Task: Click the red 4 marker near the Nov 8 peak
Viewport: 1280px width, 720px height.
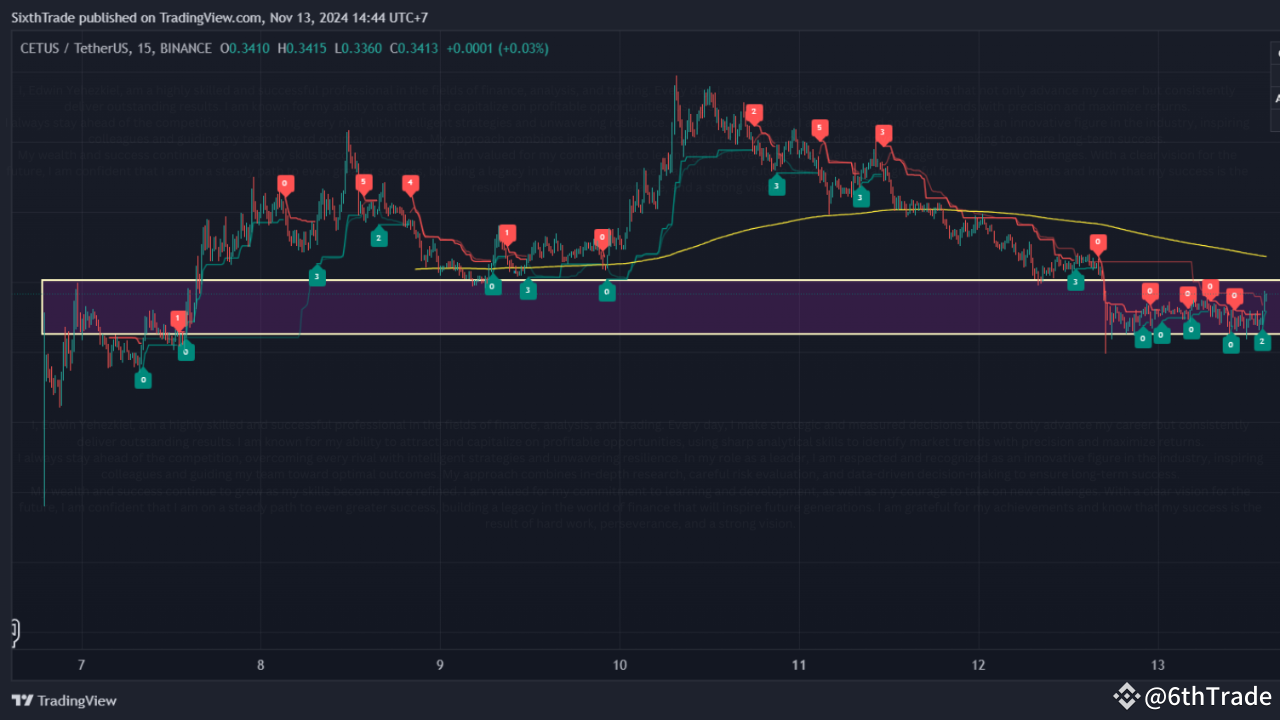Action: click(410, 183)
